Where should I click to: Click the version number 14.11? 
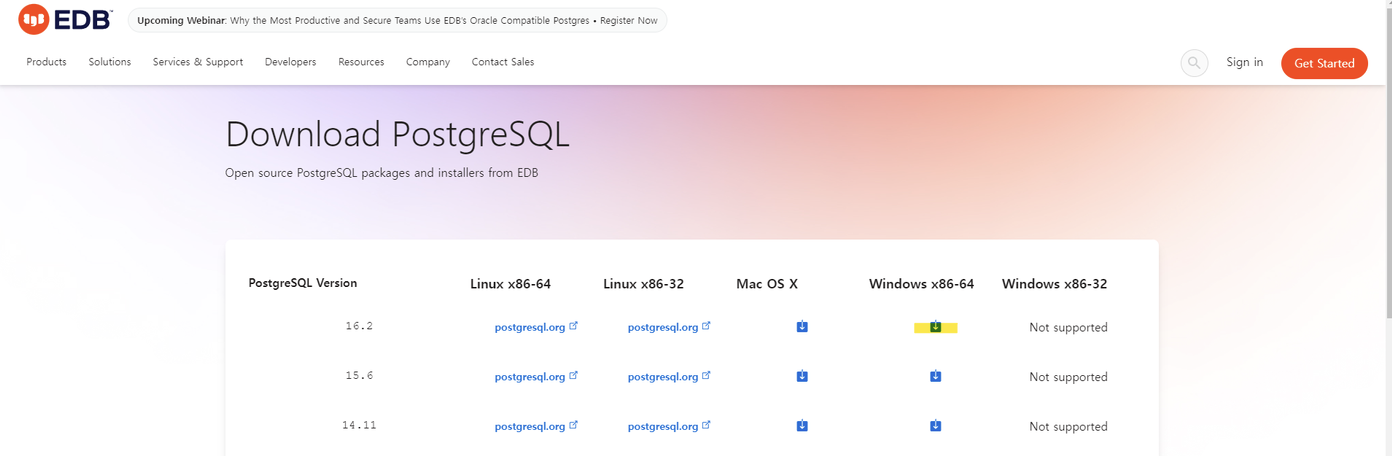click(359, 425)
